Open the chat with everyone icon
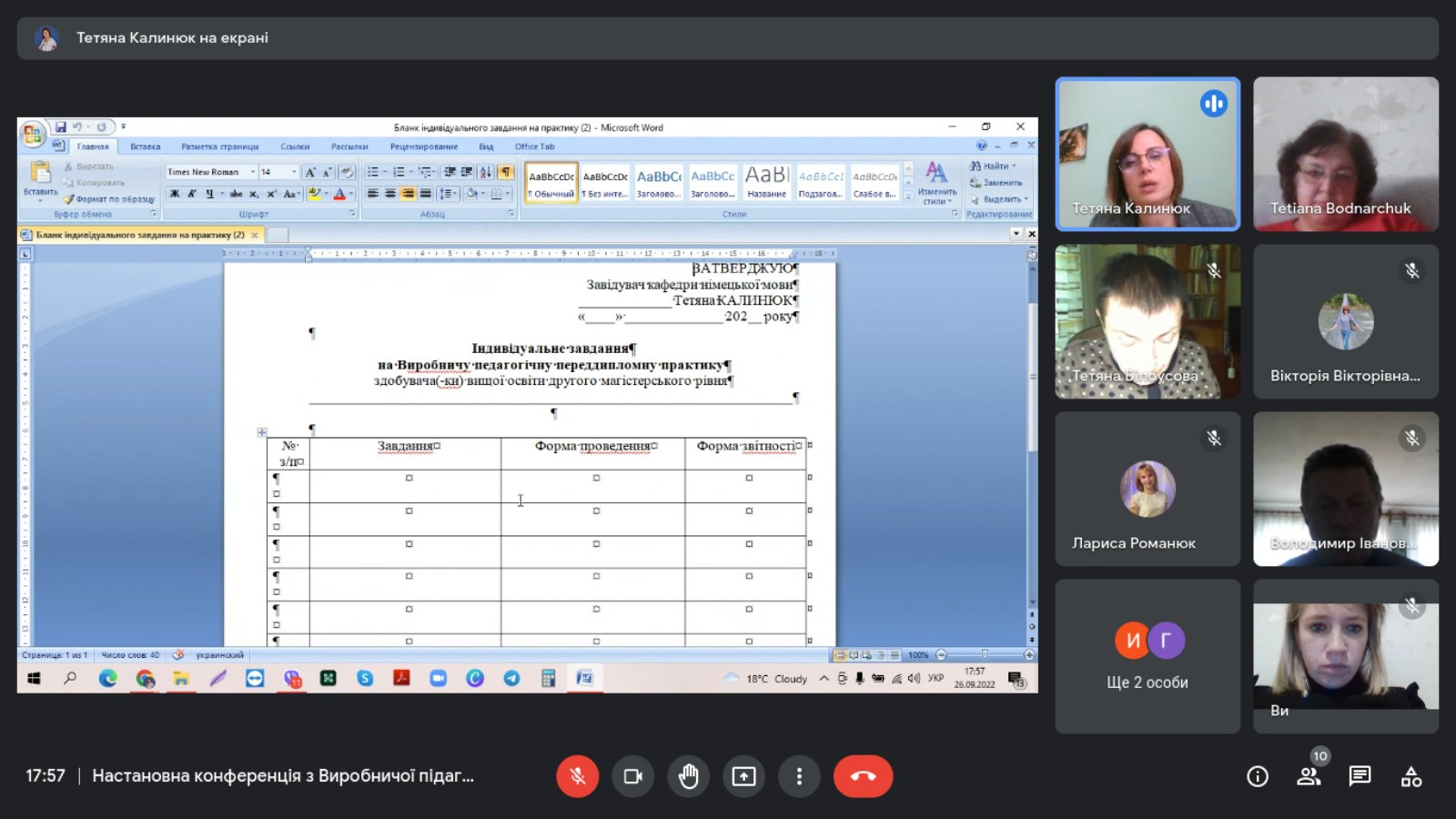 [x=1360, y=776]
